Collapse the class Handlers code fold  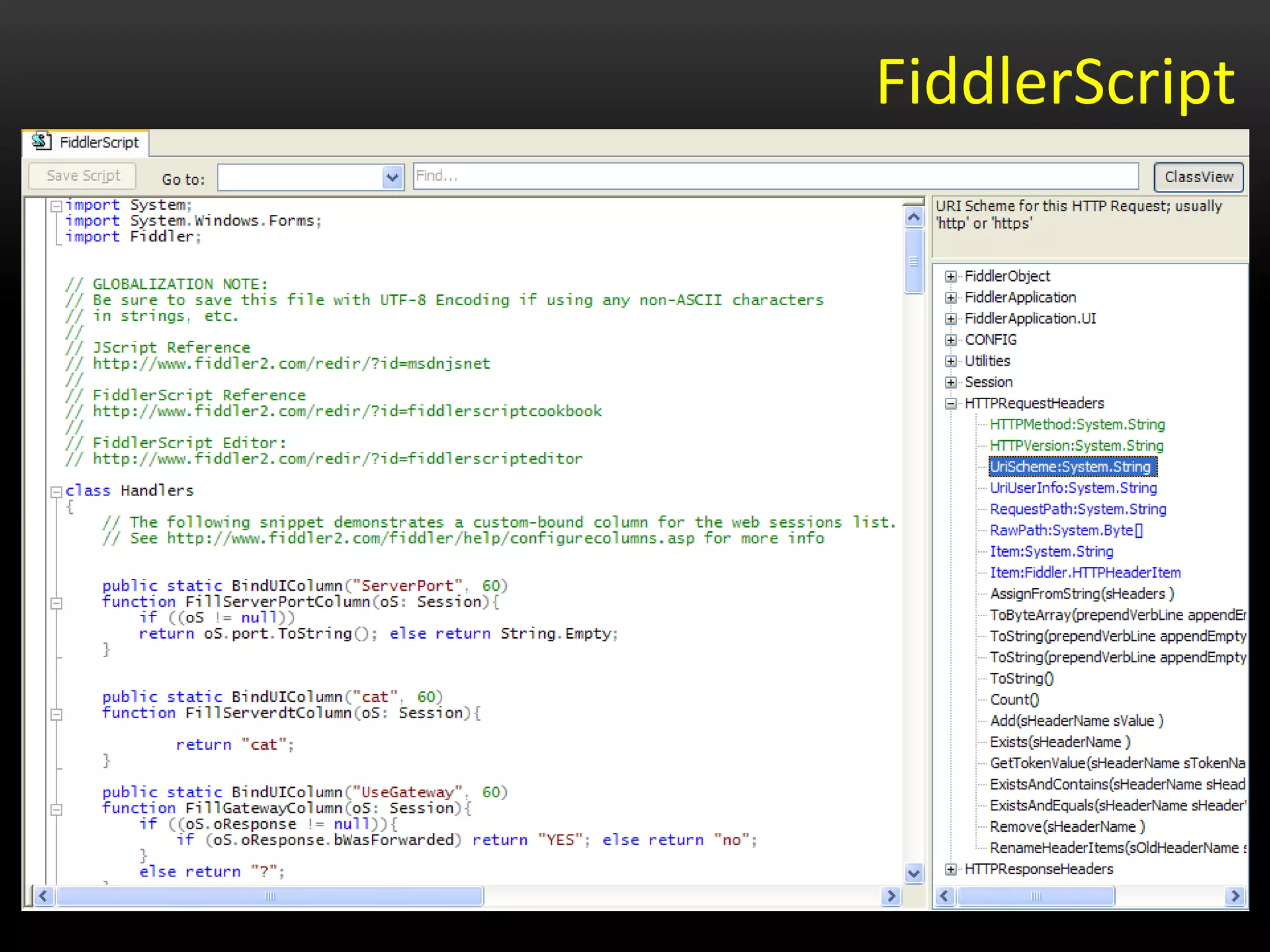point(56,492)
